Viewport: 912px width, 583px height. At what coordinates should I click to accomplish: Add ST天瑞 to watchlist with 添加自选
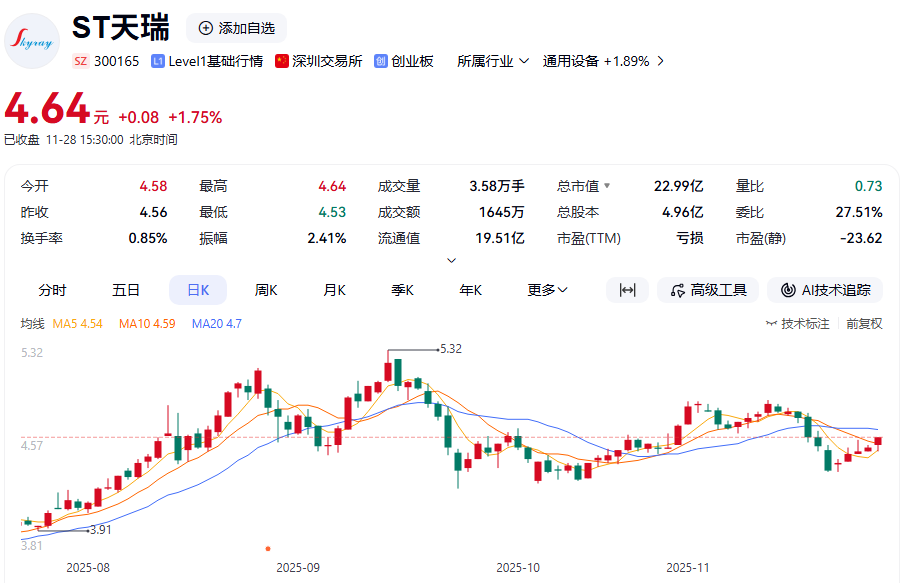coord(236,28)
